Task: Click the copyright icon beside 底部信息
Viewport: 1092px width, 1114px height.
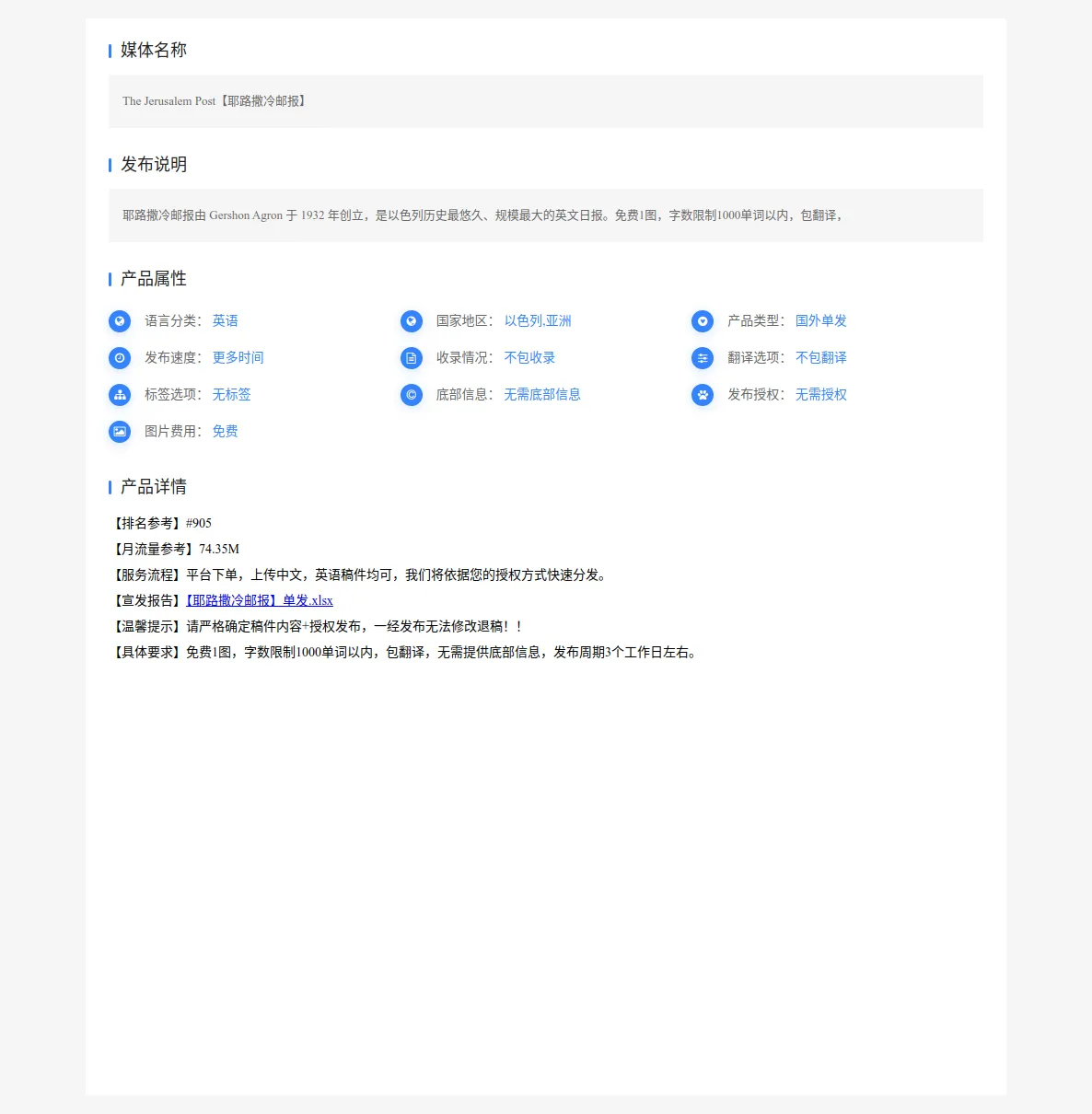Action: (412, 395)
